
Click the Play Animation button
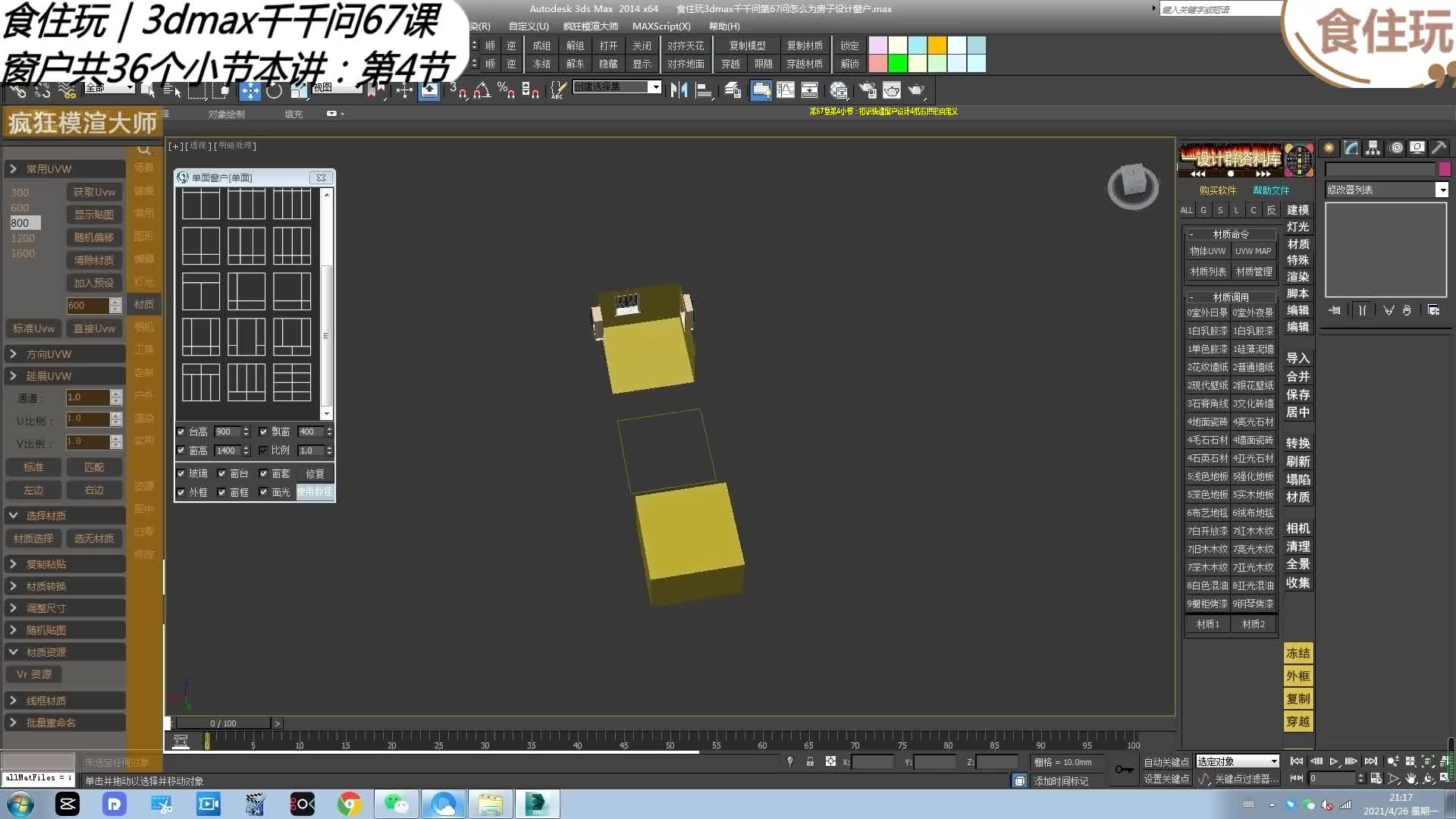pyautogui.click(x=1334, y=761)
